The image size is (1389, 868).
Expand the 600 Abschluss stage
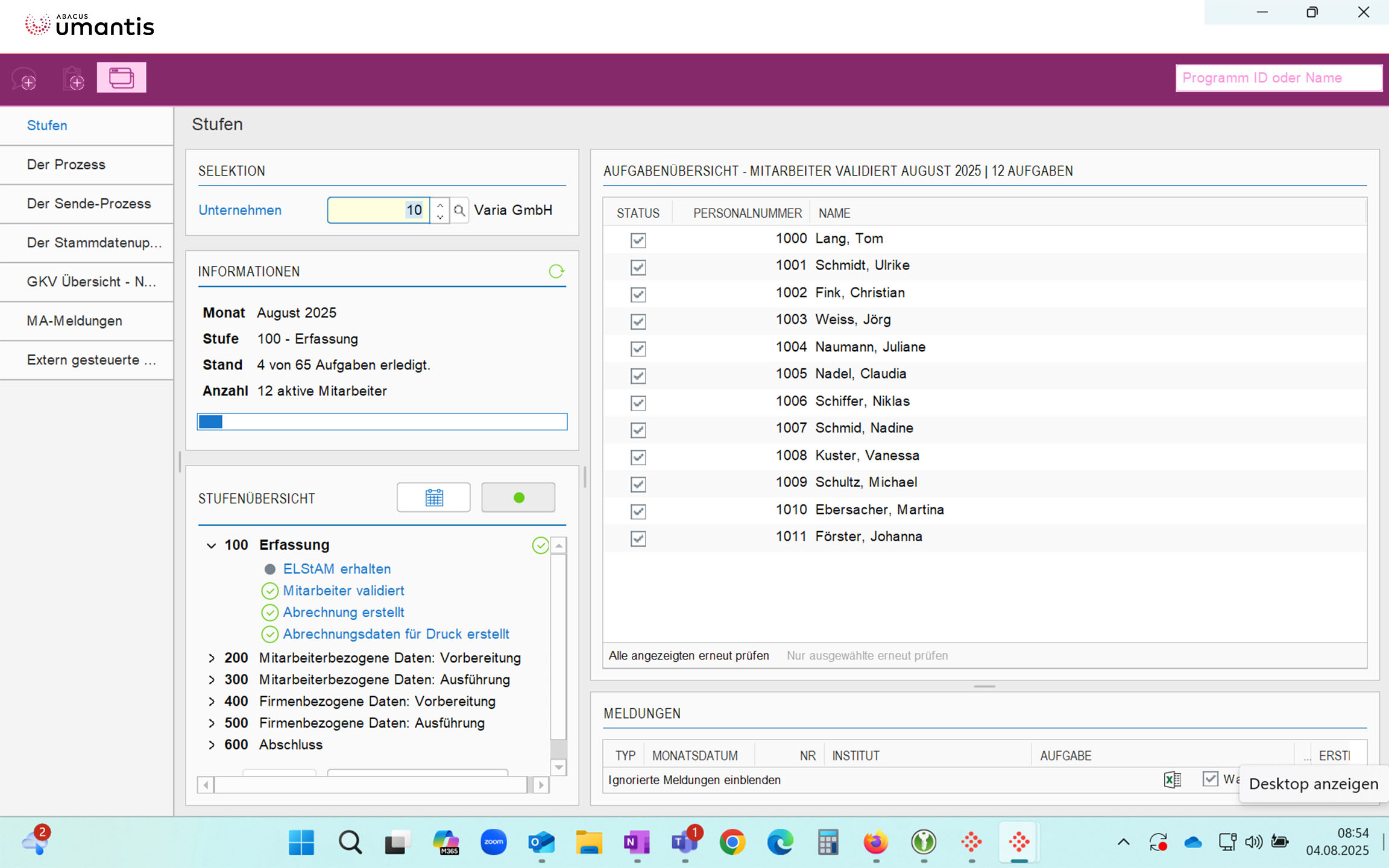coord(211,745)
